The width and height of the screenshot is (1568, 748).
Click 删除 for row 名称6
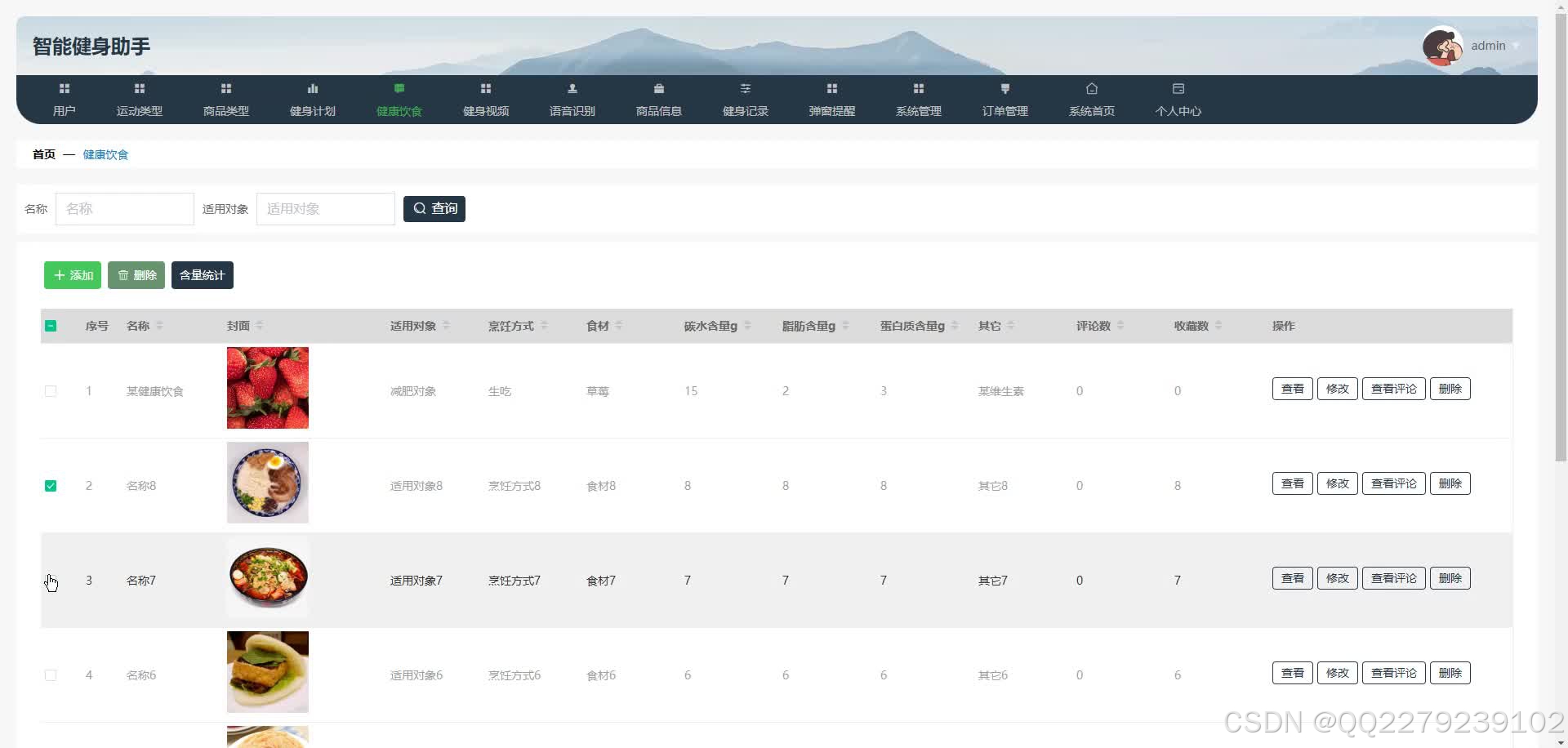(1450, 673)
